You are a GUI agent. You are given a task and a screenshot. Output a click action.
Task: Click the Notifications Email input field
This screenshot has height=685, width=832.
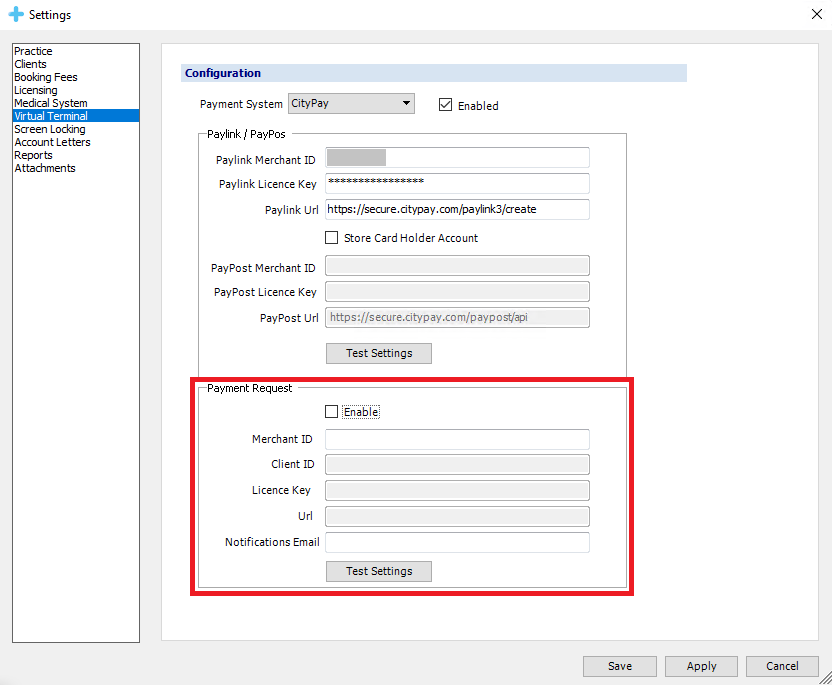[457, 542]
